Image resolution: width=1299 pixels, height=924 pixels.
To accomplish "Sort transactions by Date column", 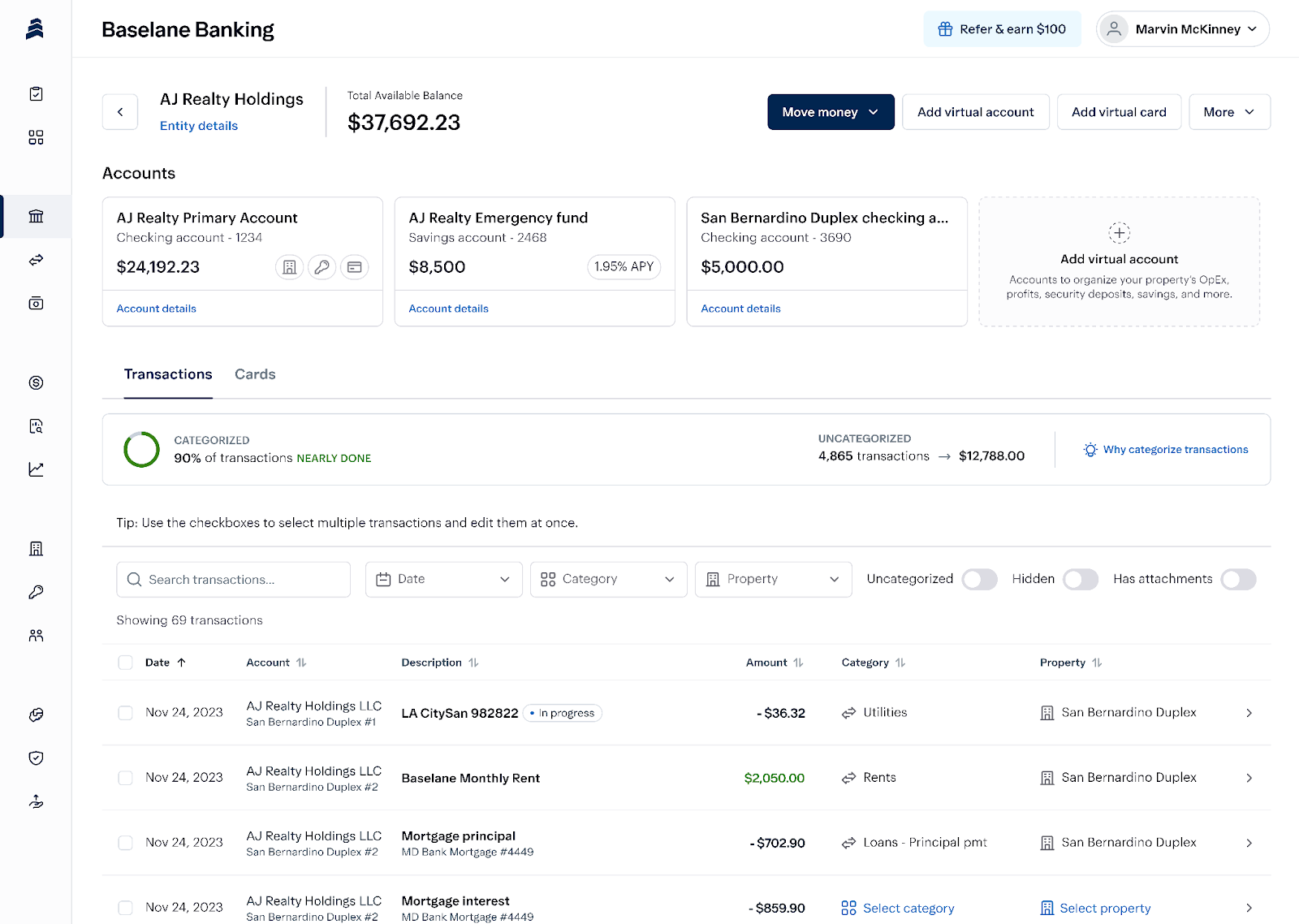I will tap(166, 663).
